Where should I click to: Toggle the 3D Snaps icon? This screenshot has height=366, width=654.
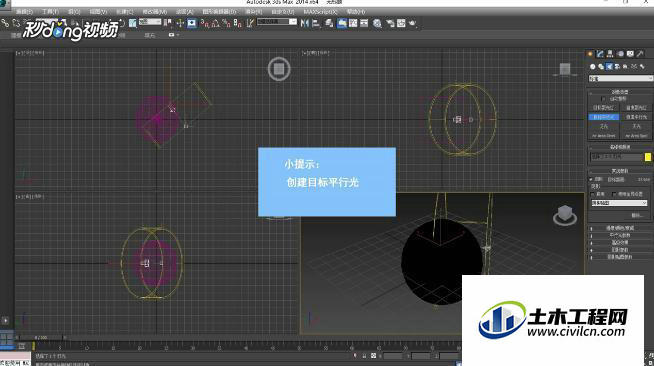[204, 23]
